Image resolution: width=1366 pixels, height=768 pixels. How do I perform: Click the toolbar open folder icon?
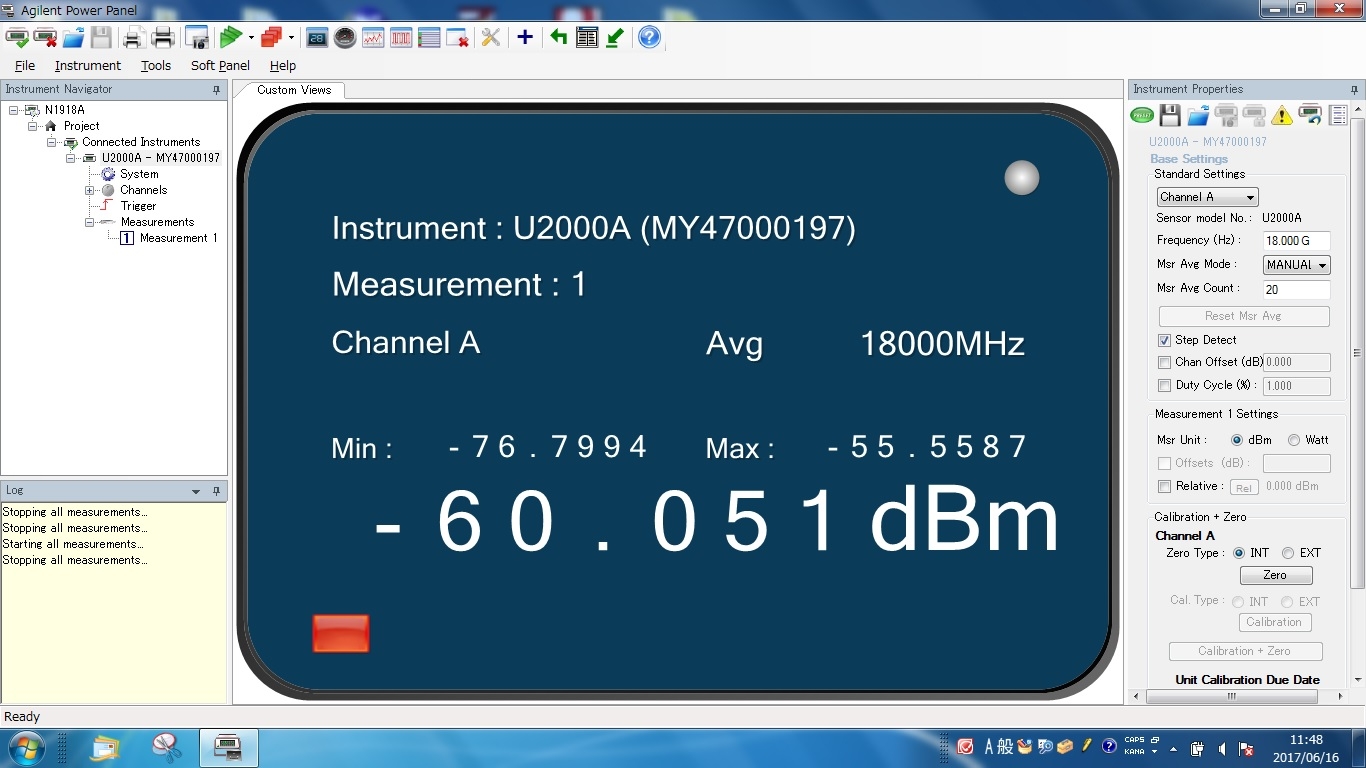tap(73, 38)
